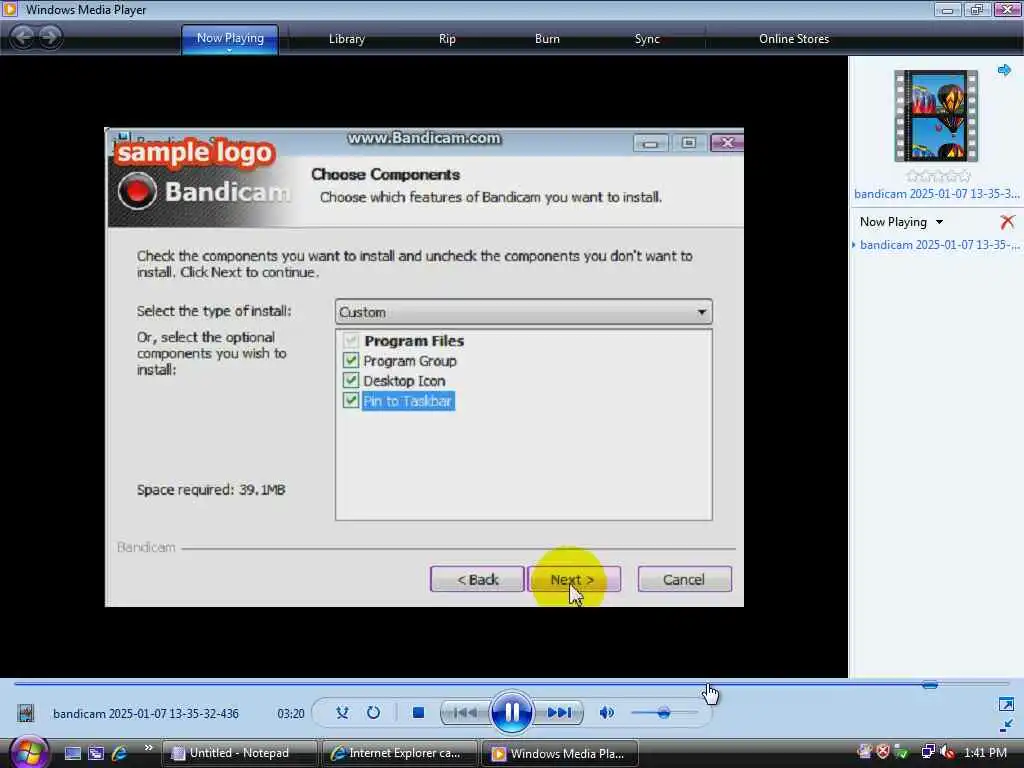
Task: Rate the video using the star rating
Action: pyautogui.click(x=938, y=176)
